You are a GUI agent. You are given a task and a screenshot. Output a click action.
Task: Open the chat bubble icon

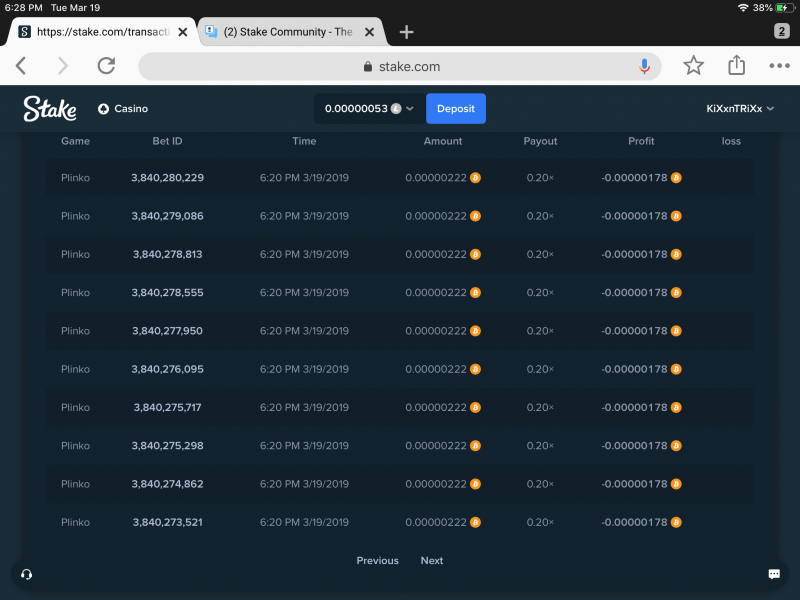(774, 574)
